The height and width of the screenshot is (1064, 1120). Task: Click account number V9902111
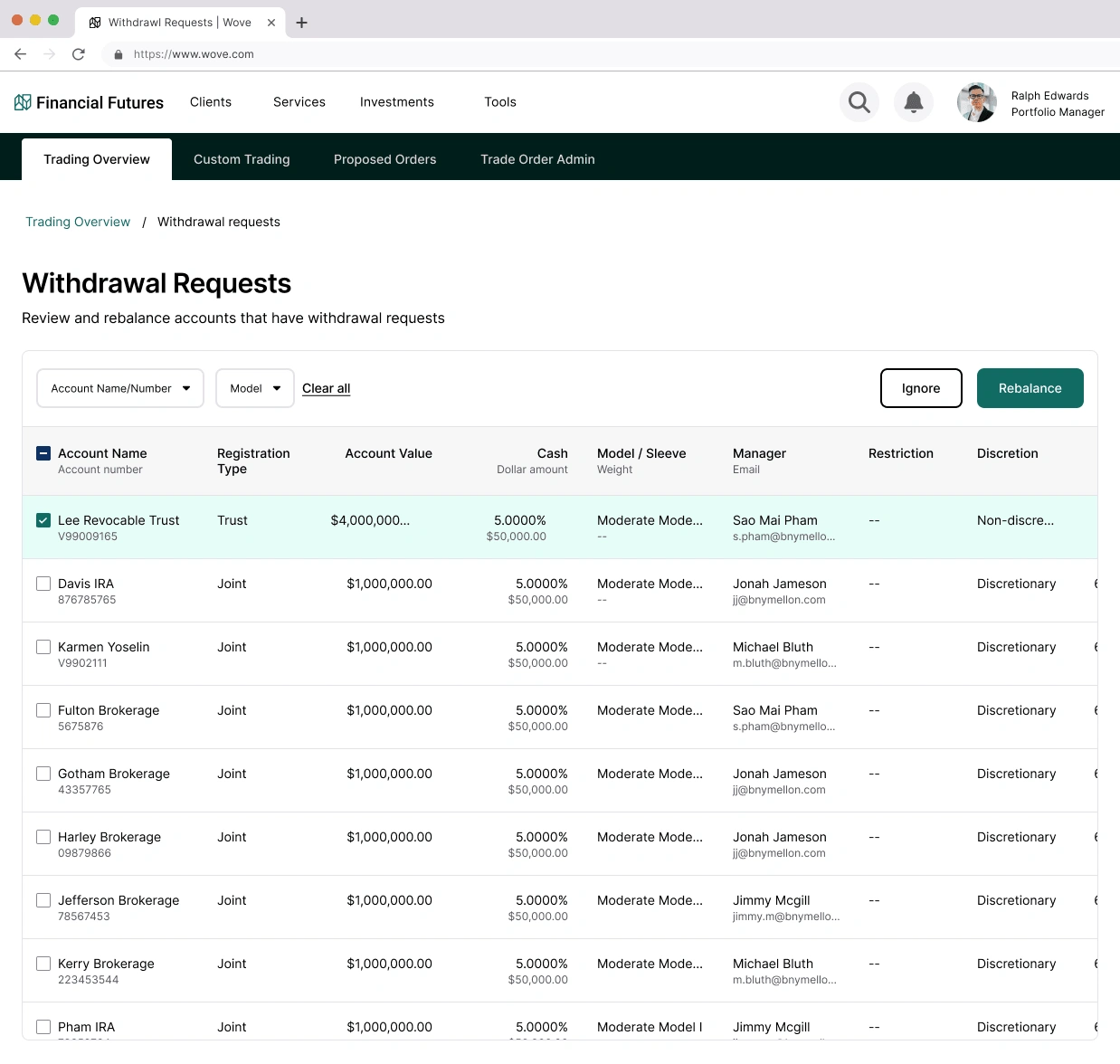82,663
